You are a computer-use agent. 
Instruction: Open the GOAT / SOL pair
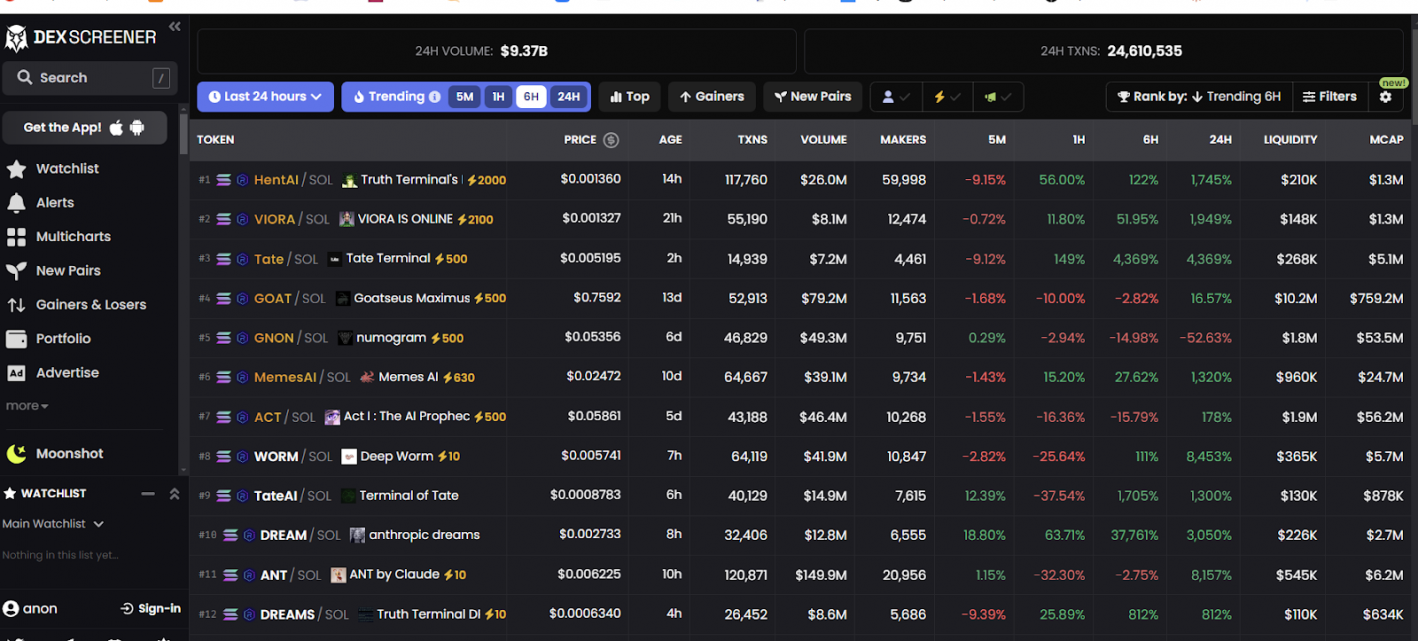(290, 298)
